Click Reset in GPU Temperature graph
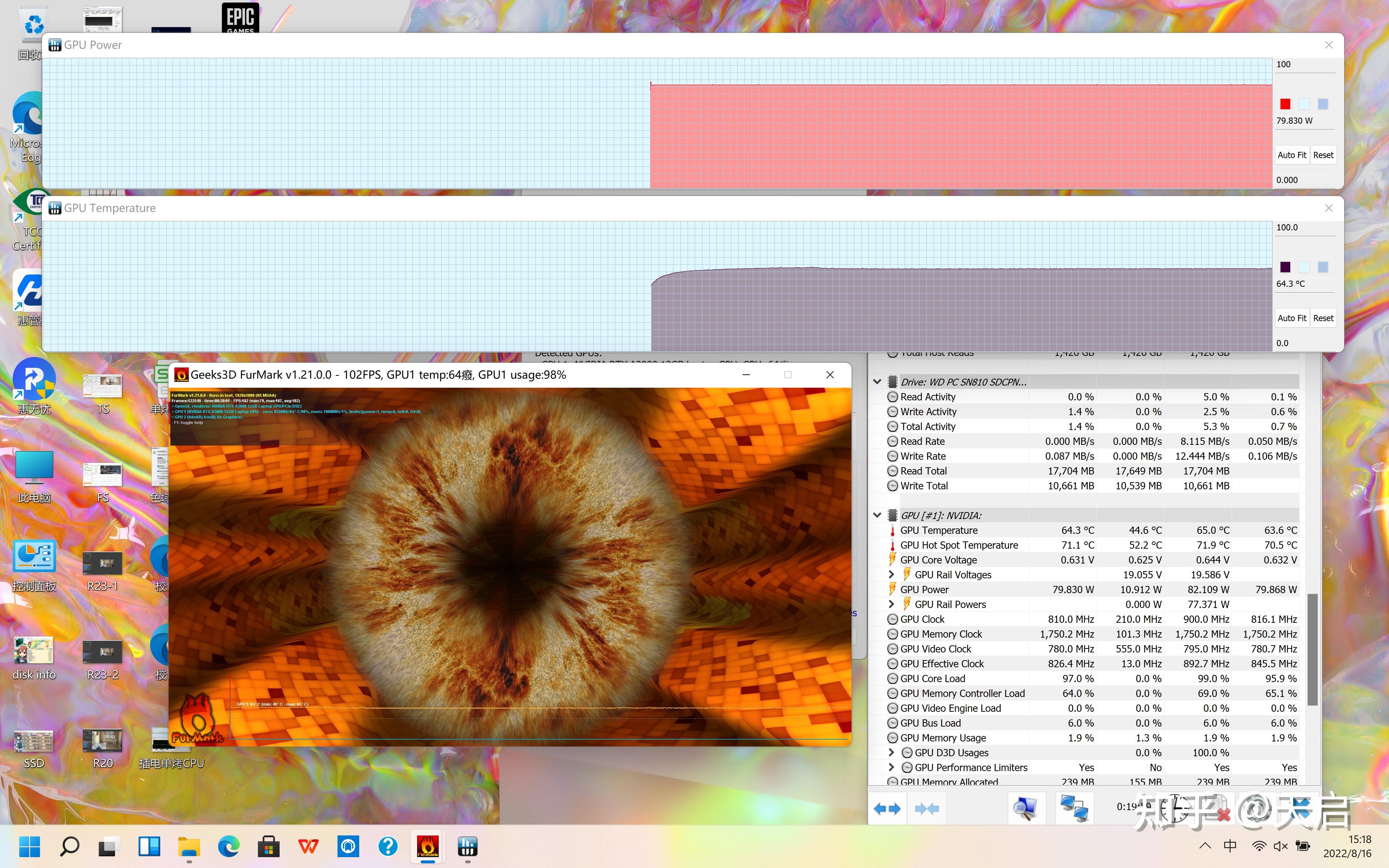 coord(1323,318)
